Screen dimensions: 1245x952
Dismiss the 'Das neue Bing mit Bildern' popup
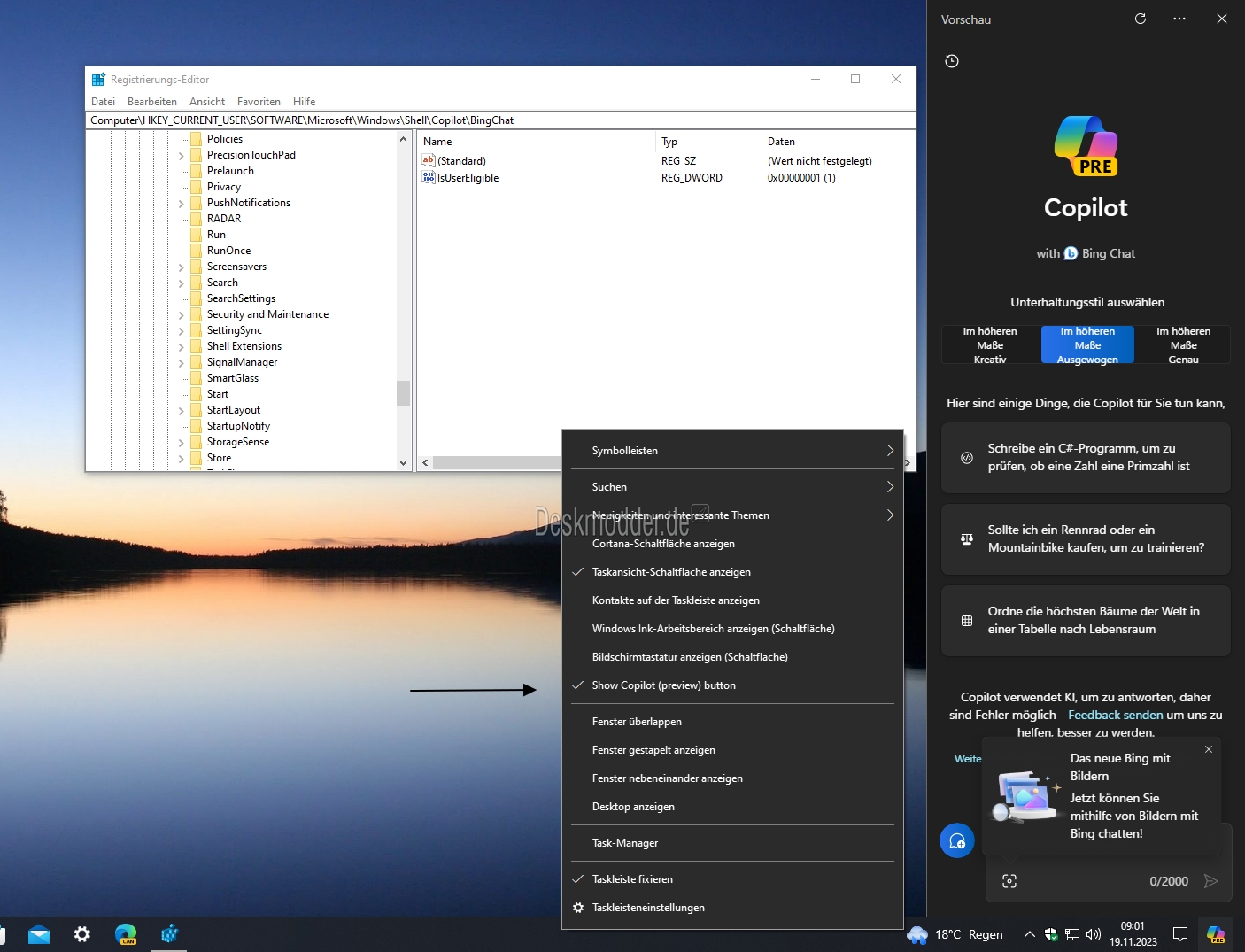[x=1209, y=749]
